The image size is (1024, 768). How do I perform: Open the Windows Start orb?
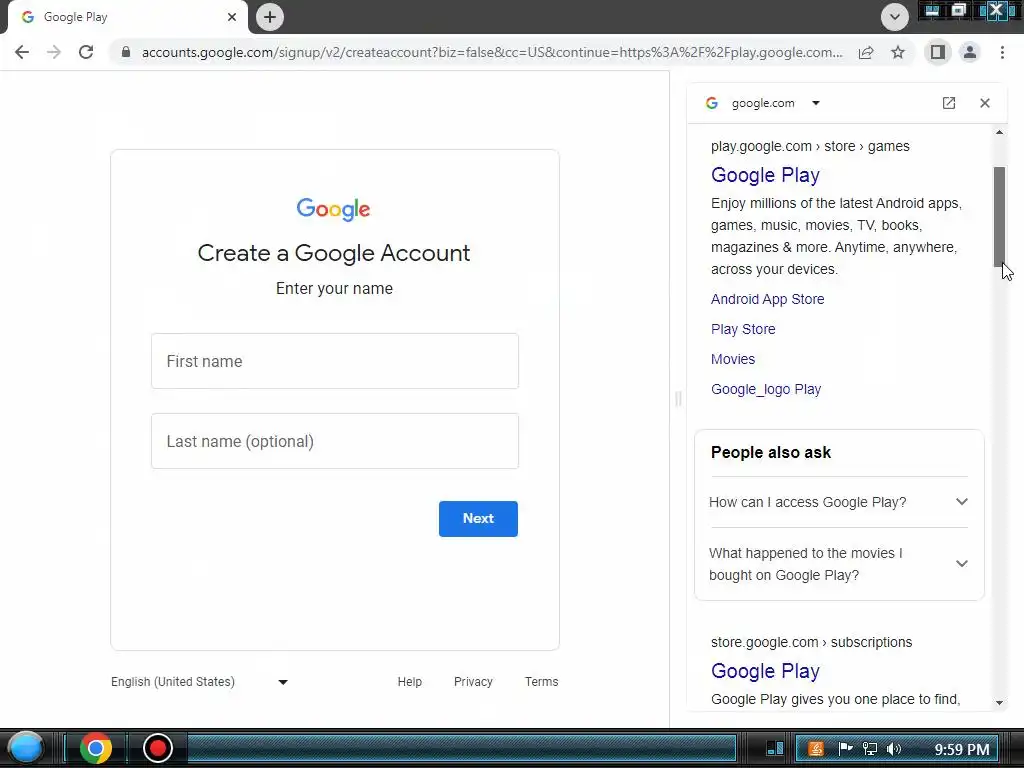click(x=25, y=748)
